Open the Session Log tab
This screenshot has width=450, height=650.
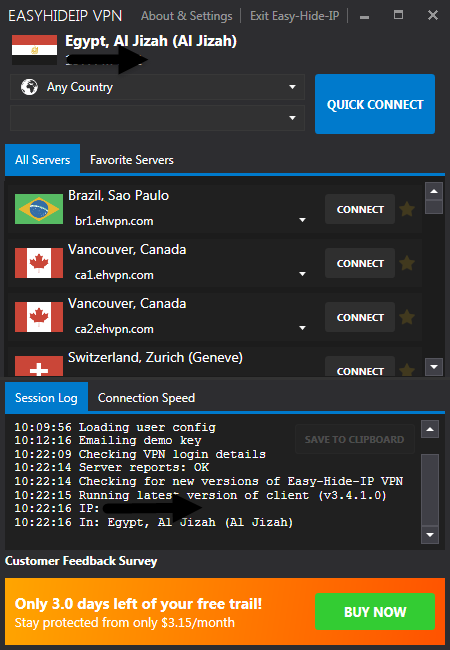[46, 398]
